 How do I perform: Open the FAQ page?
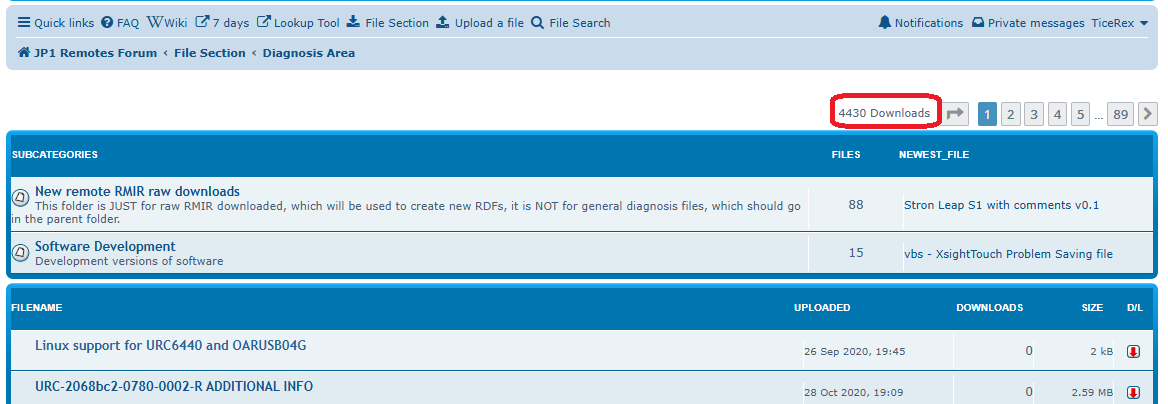point(120,23)
